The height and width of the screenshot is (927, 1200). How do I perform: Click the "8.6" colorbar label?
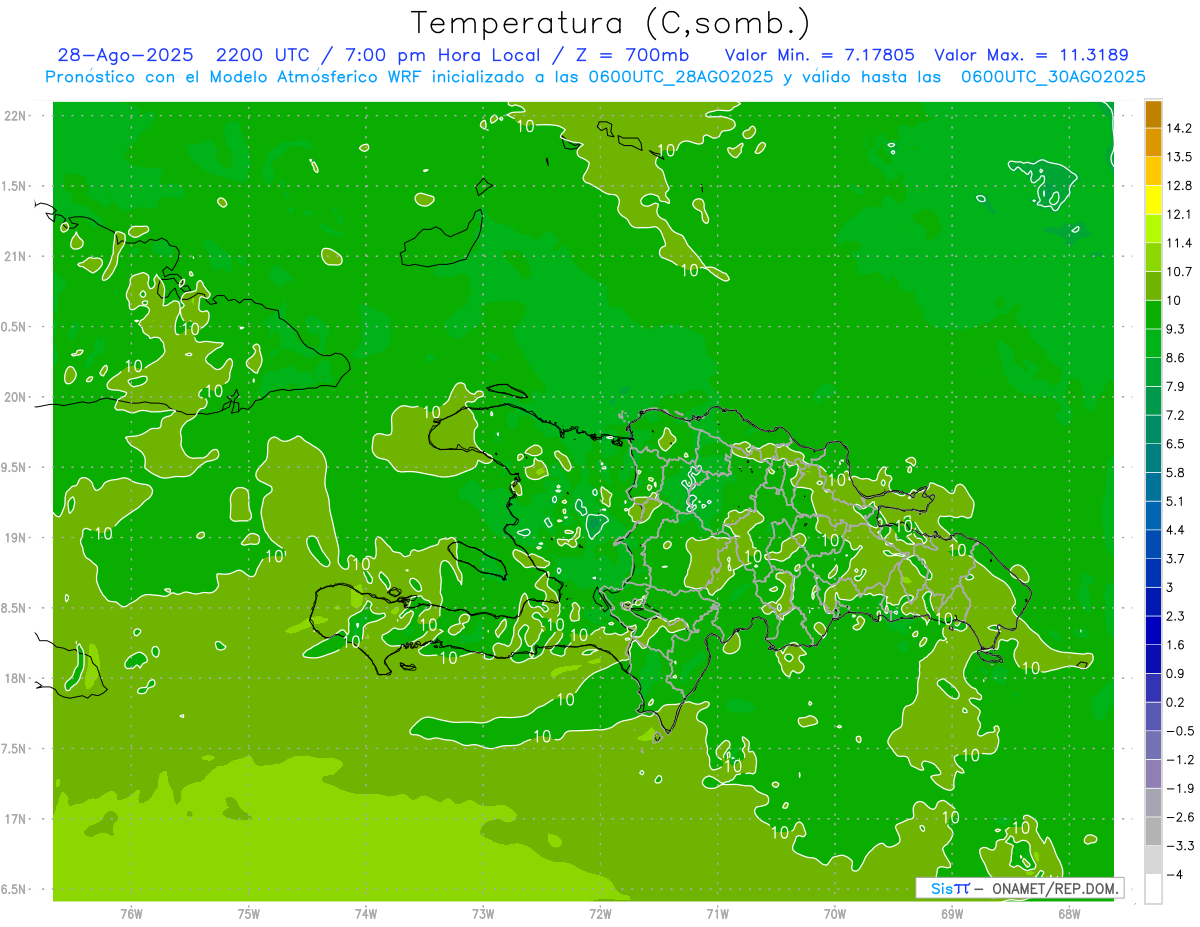click(1176, 358)
